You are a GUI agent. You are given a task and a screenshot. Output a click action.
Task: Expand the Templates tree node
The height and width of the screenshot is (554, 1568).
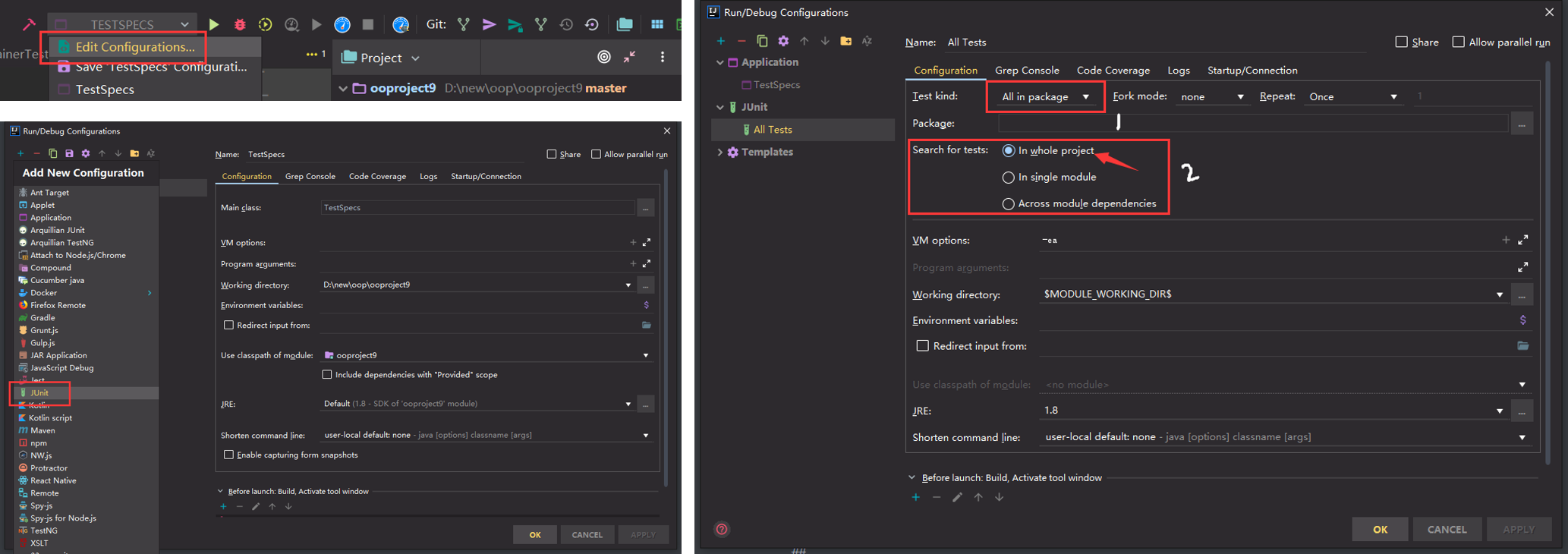(x=720, y=152)
